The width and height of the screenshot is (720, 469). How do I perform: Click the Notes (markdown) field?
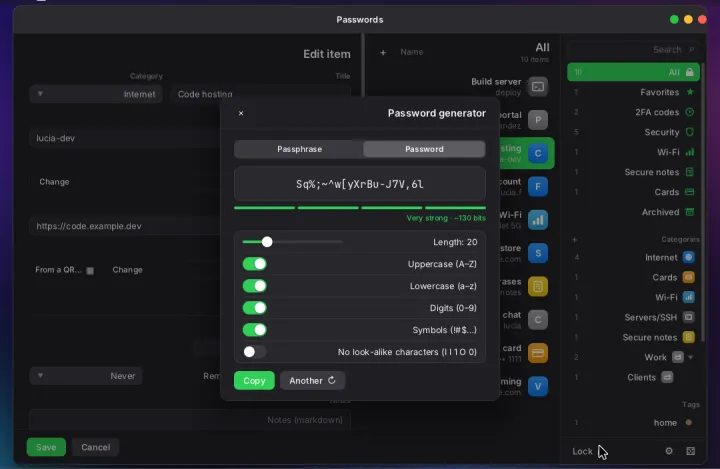(x=190, y=420)
